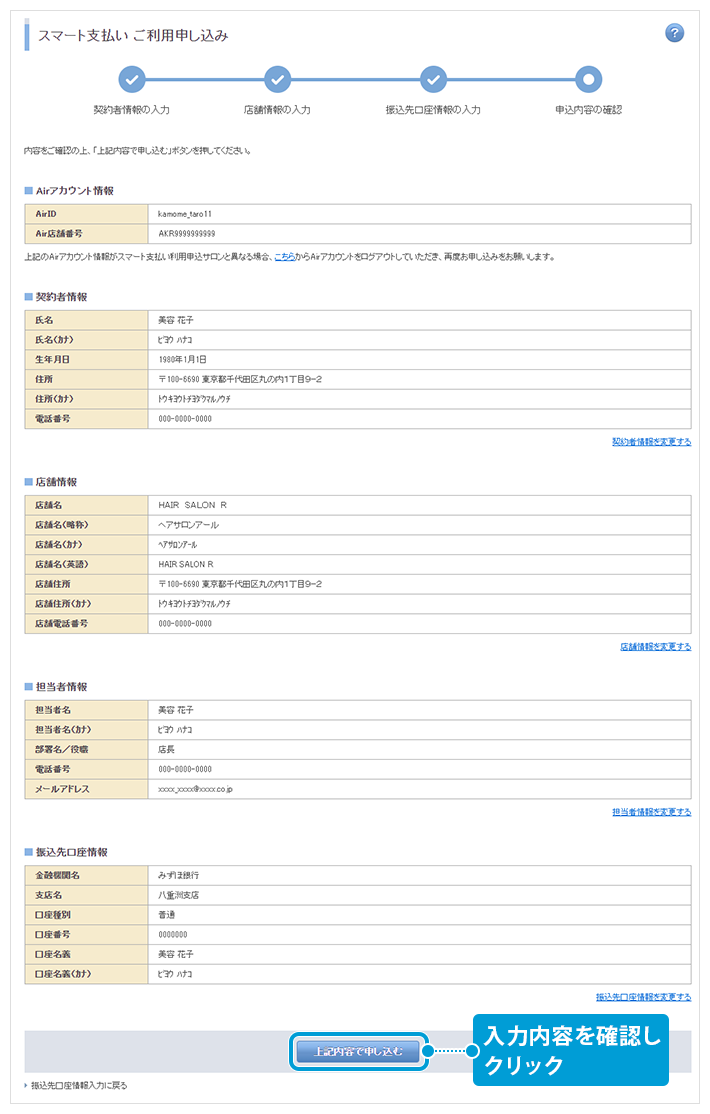Open the 振込先口座情報を変更する link
710x1114 pixels.
643,997
